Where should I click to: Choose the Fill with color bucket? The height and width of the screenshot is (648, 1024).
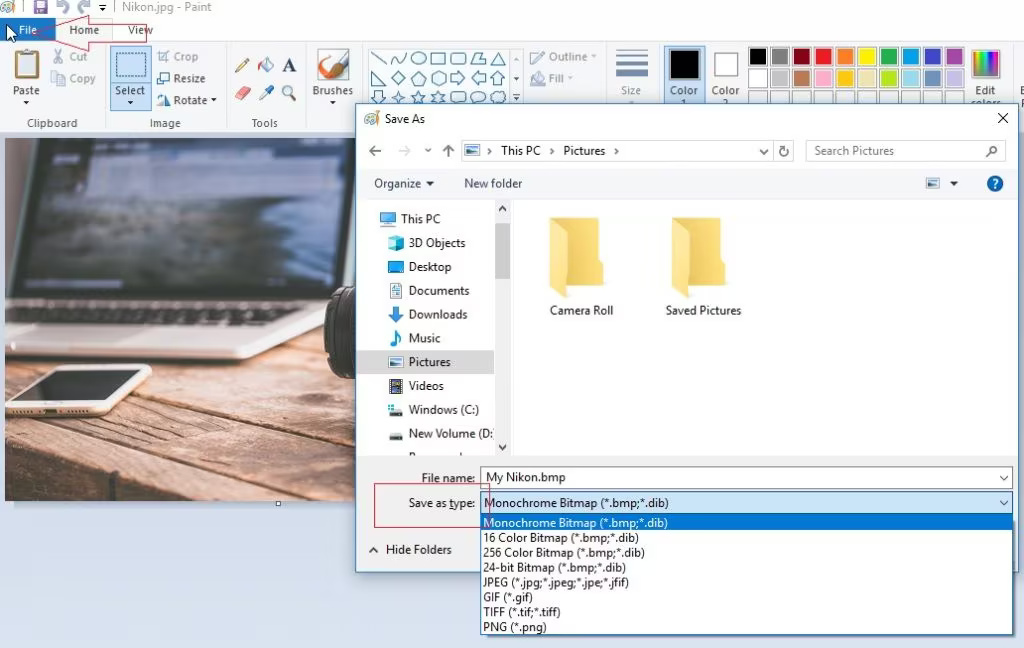point(266,66)
